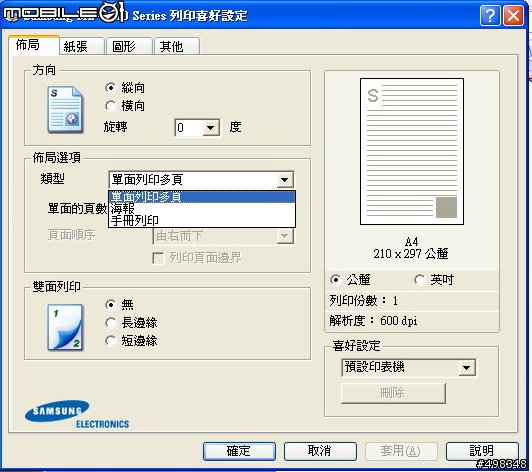Click the 套用(A) apply button

[x=401, y=451]
